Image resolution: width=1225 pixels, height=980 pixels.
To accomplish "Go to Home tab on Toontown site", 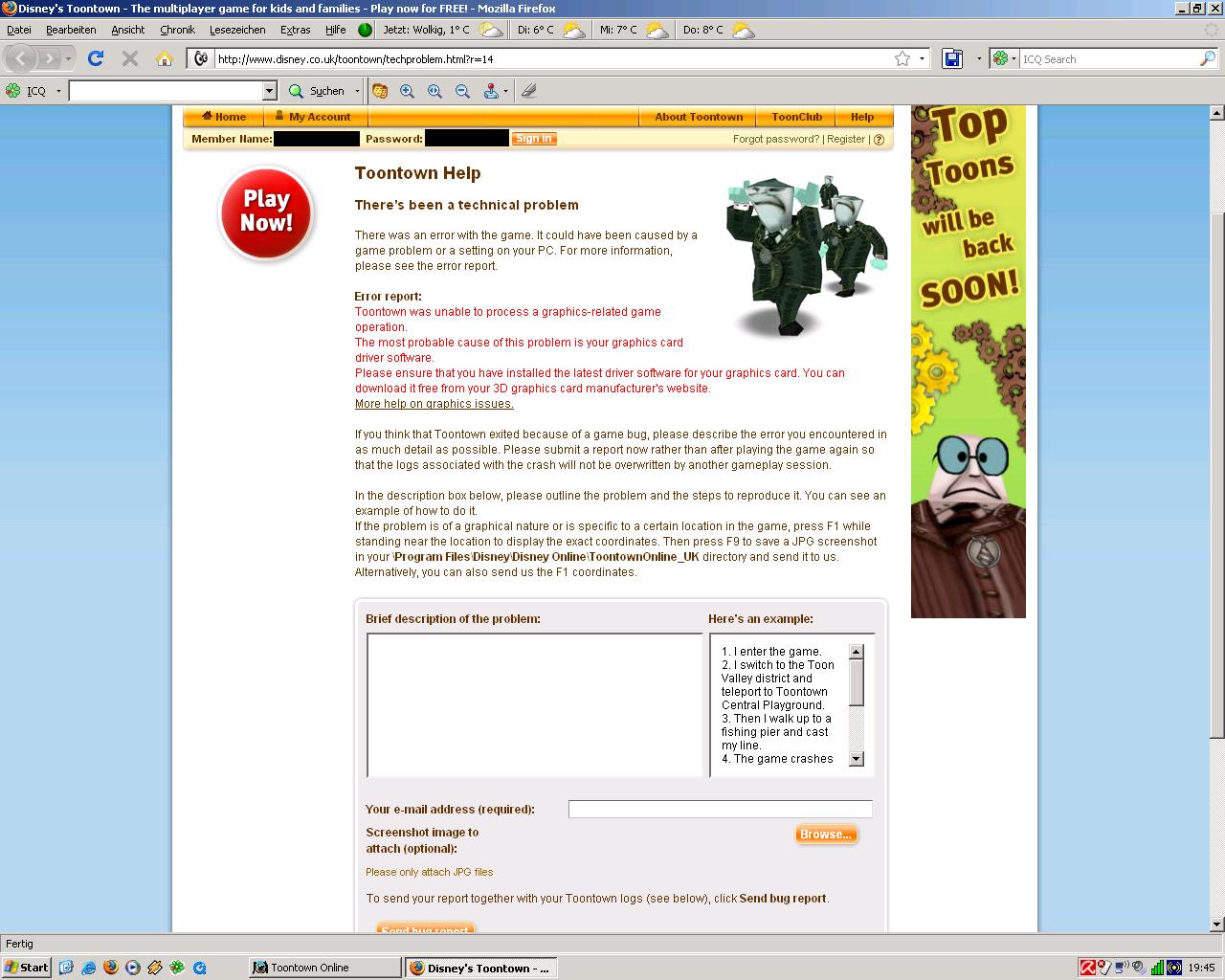I will click(225, 117).
